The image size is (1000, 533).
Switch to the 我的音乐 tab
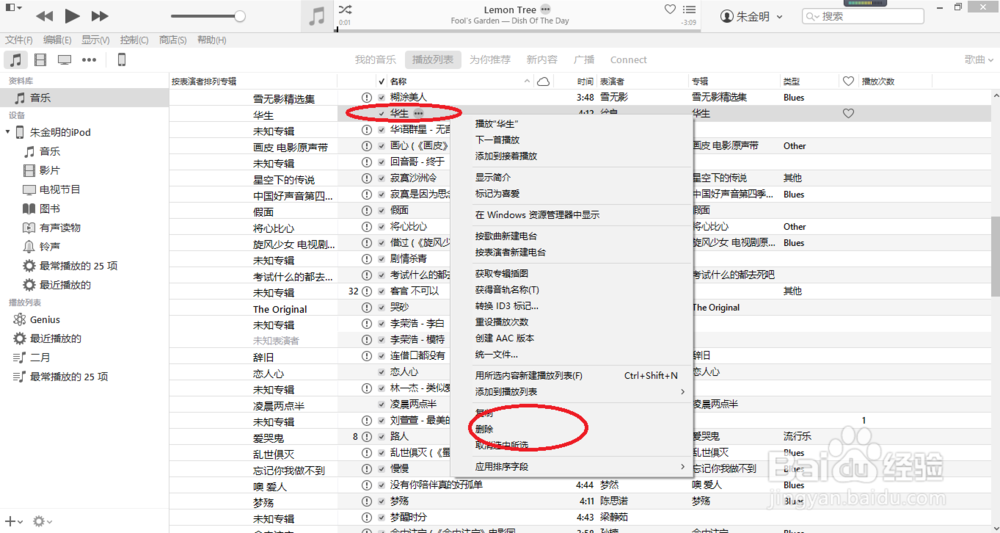coord(375,60)
